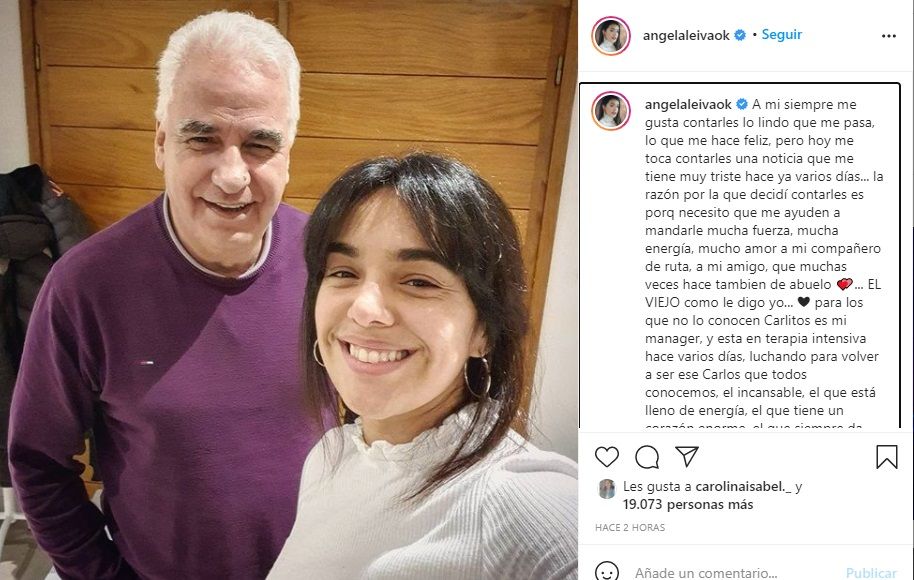The image size is (914, 580).
Task: Click angelaleivaok username in the caption
Action: [688, 104]
